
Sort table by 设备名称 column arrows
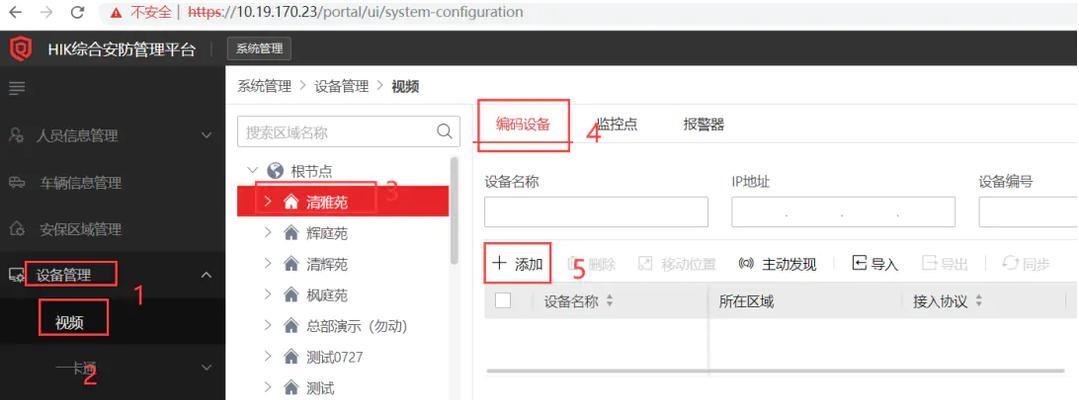(x=609, y=302)
